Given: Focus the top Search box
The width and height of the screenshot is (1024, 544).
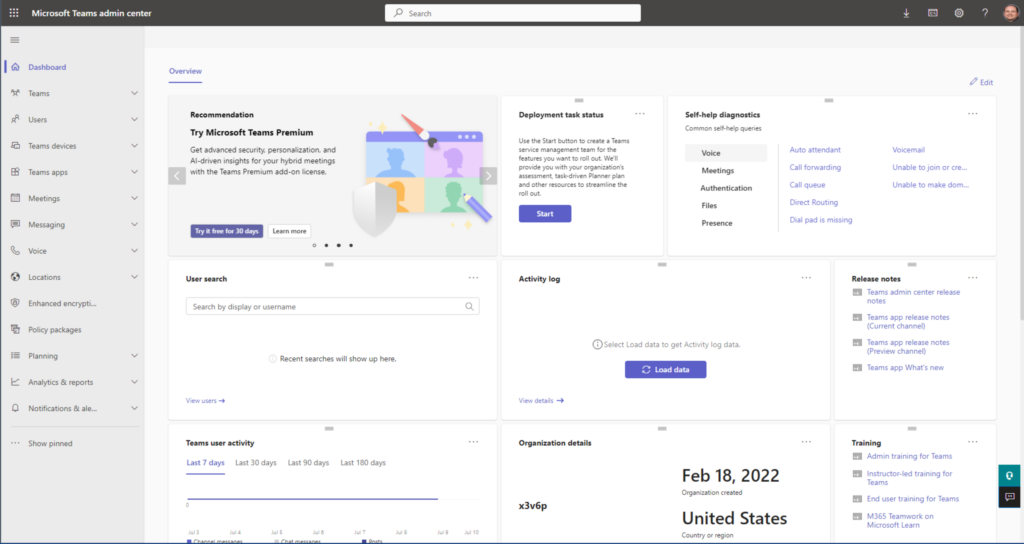Looking at the screenshot, I should (513, 13).
